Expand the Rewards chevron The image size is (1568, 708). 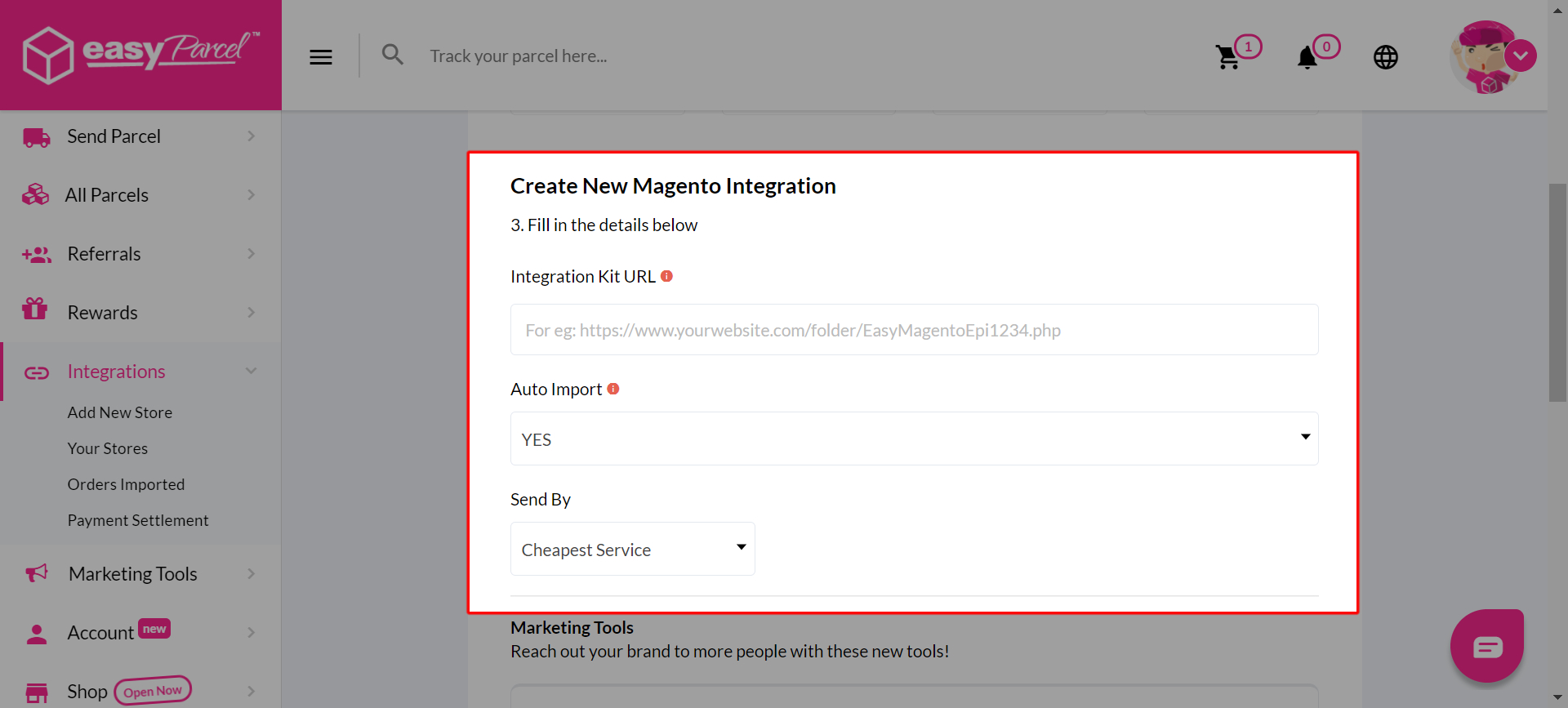click(252, 313)
